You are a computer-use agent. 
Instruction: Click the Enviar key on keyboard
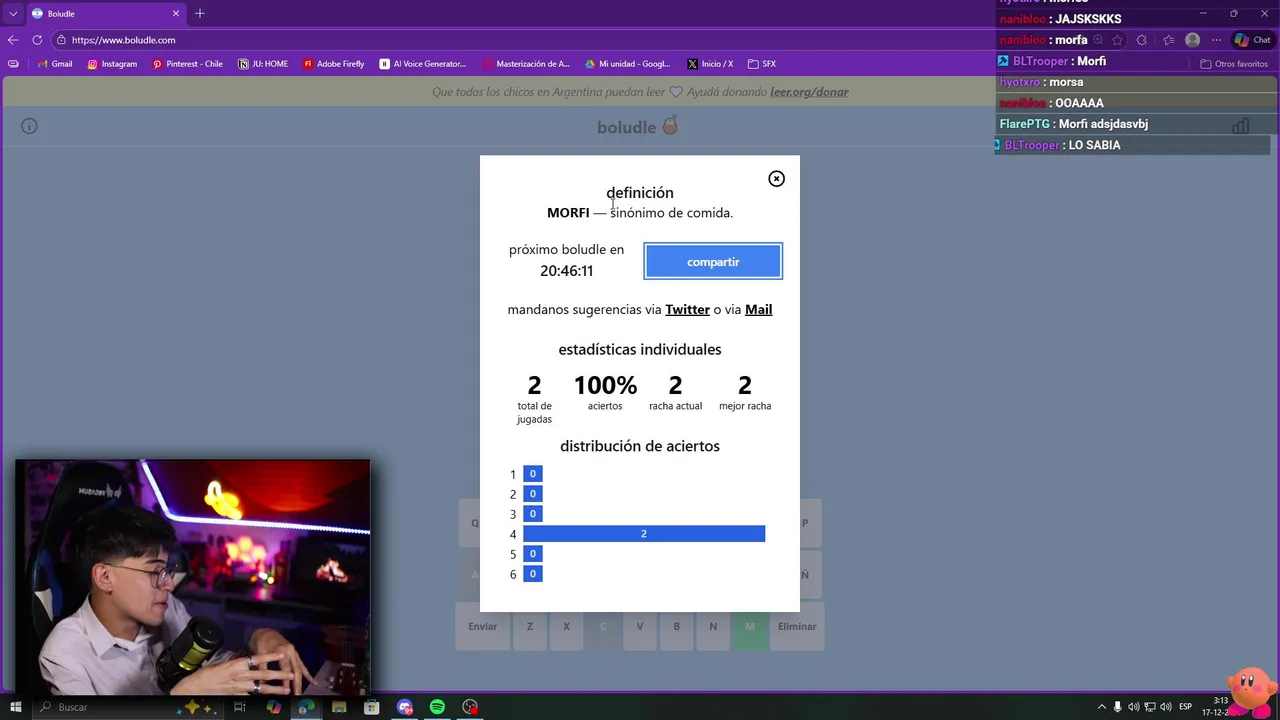coord(482,627)
